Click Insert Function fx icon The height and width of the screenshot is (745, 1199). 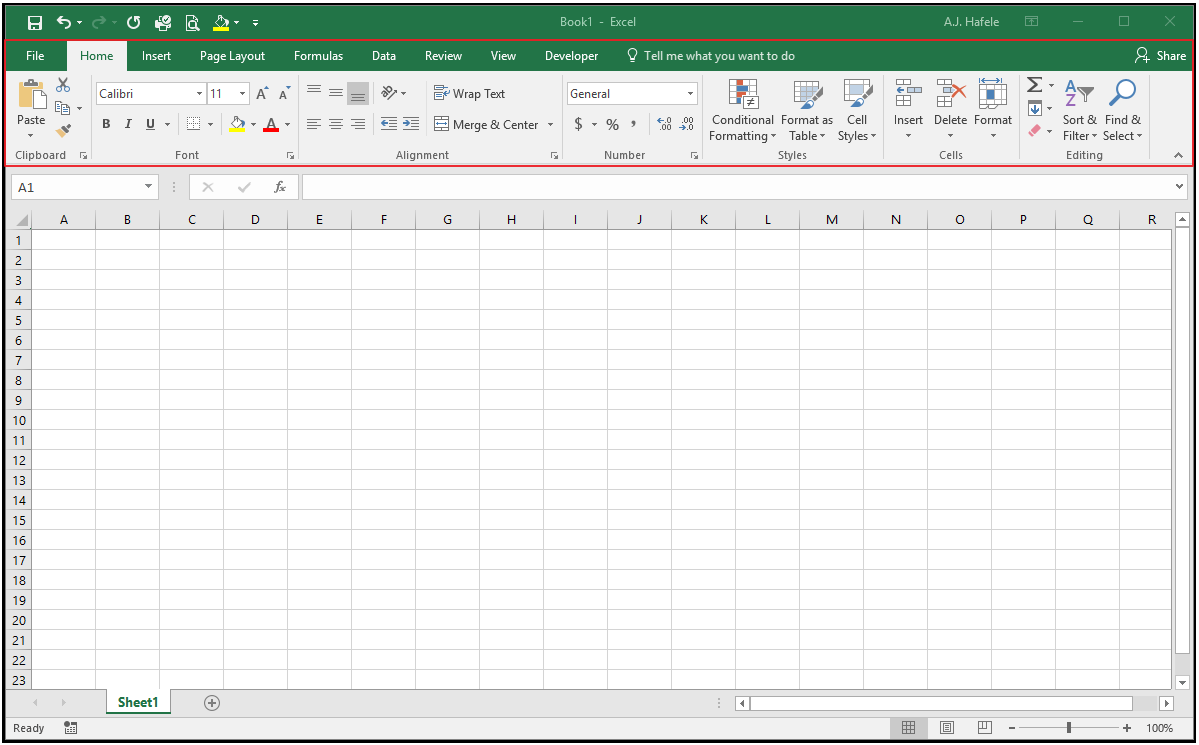tap(280, 187)
